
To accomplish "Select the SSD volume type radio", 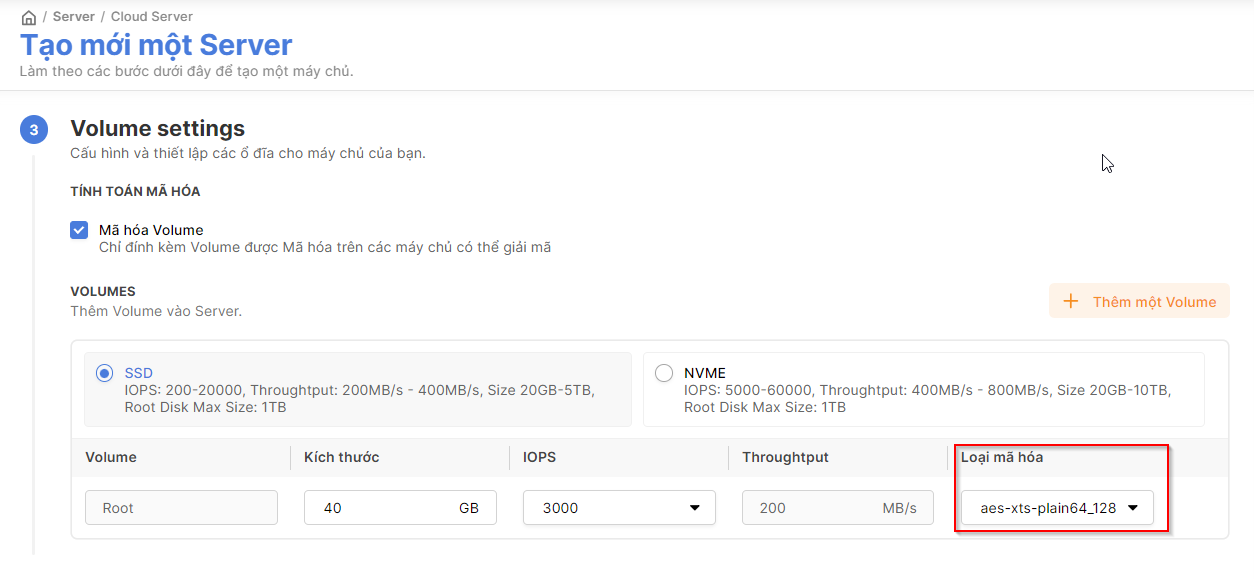I will (x=104, y=373).
